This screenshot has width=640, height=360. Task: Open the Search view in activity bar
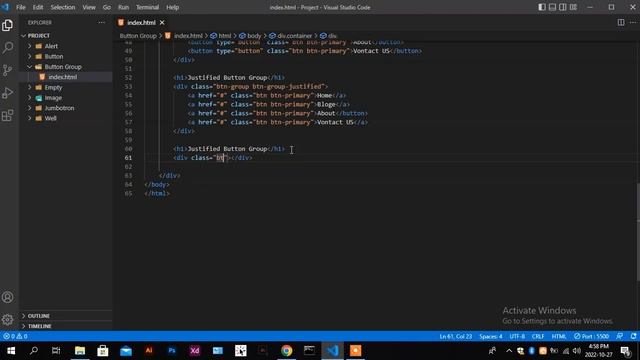[x=7, y=48]
